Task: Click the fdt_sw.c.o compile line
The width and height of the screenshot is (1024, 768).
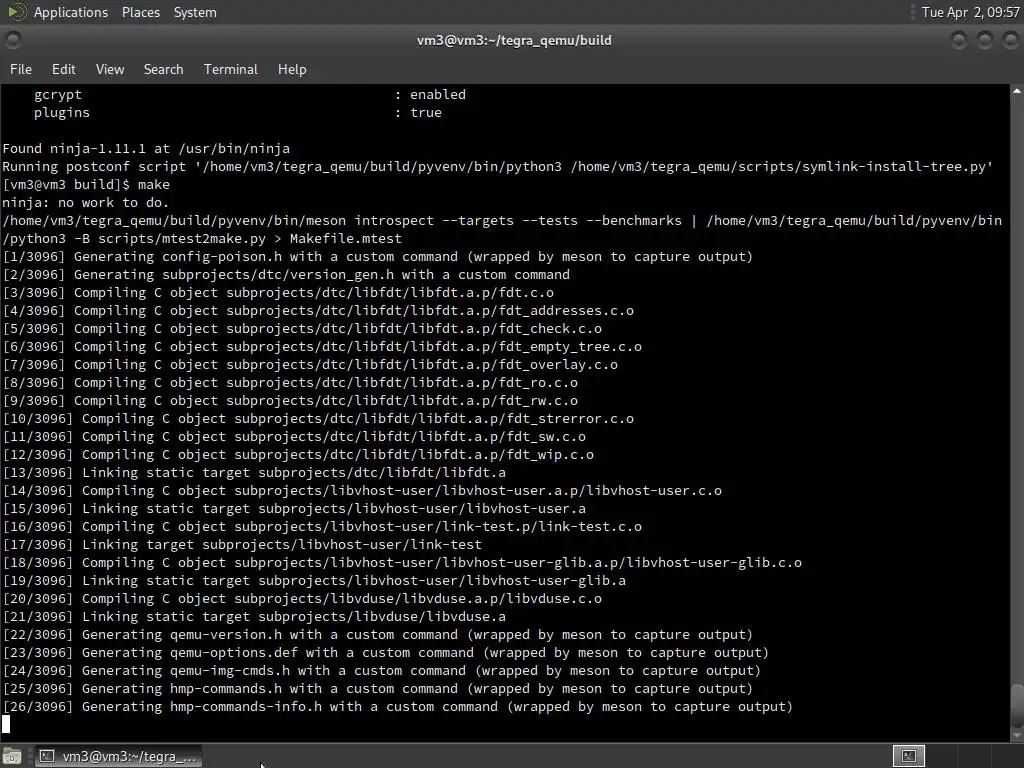Action: (294, 437)
